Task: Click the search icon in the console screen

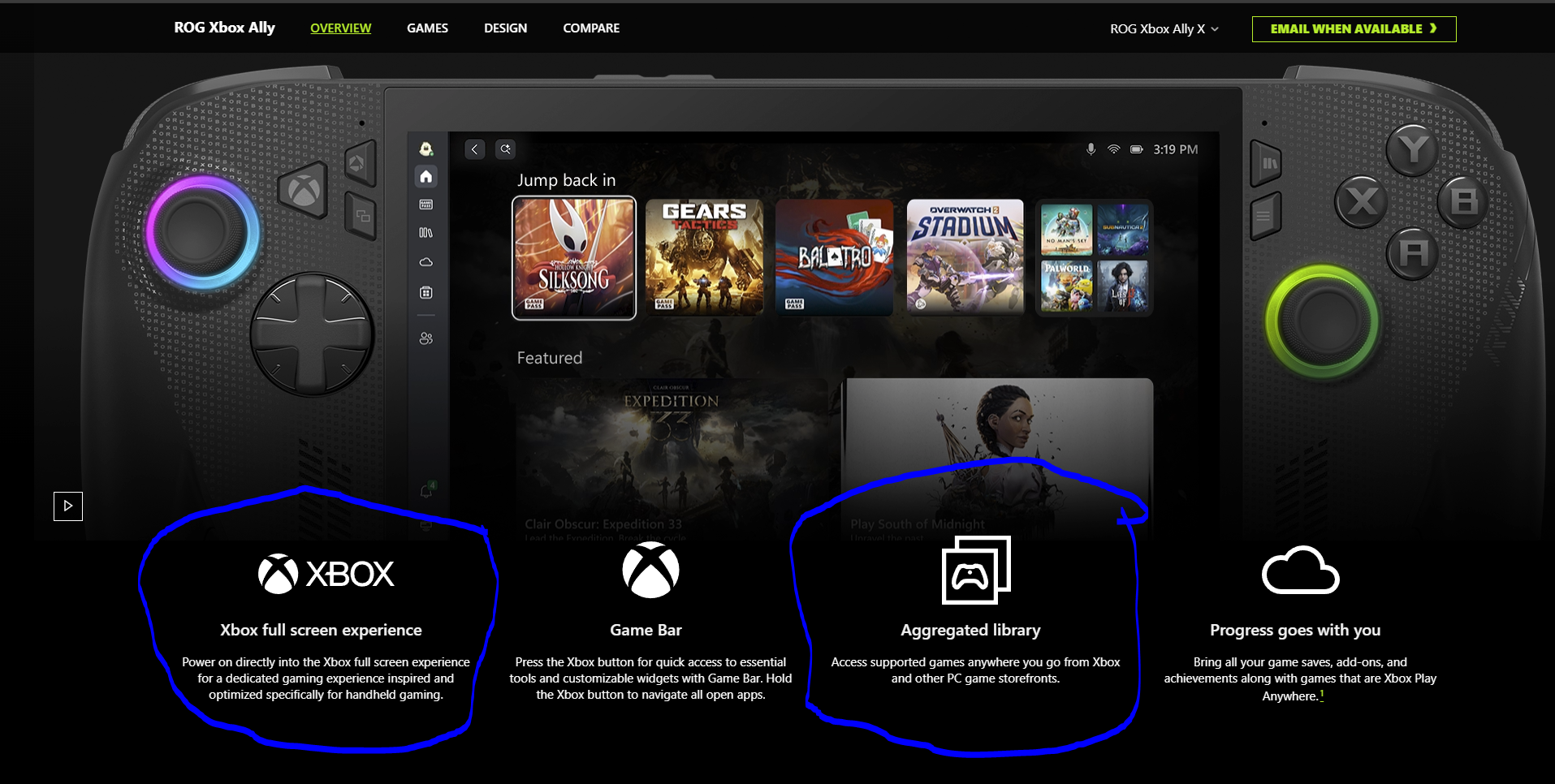Action: (505, 149)
